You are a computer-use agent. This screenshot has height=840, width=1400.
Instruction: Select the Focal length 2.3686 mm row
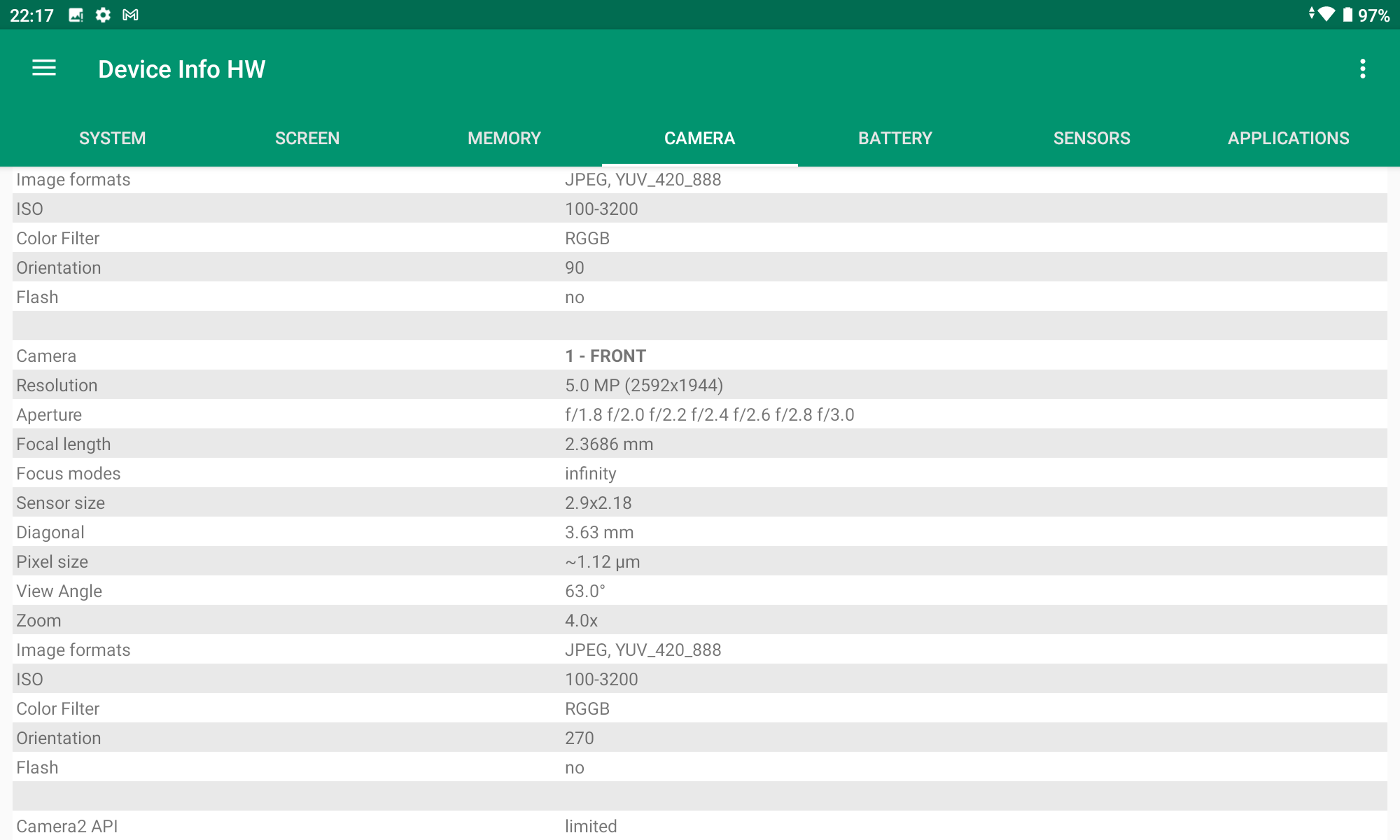pyautogui.click(x=700, y=444)
